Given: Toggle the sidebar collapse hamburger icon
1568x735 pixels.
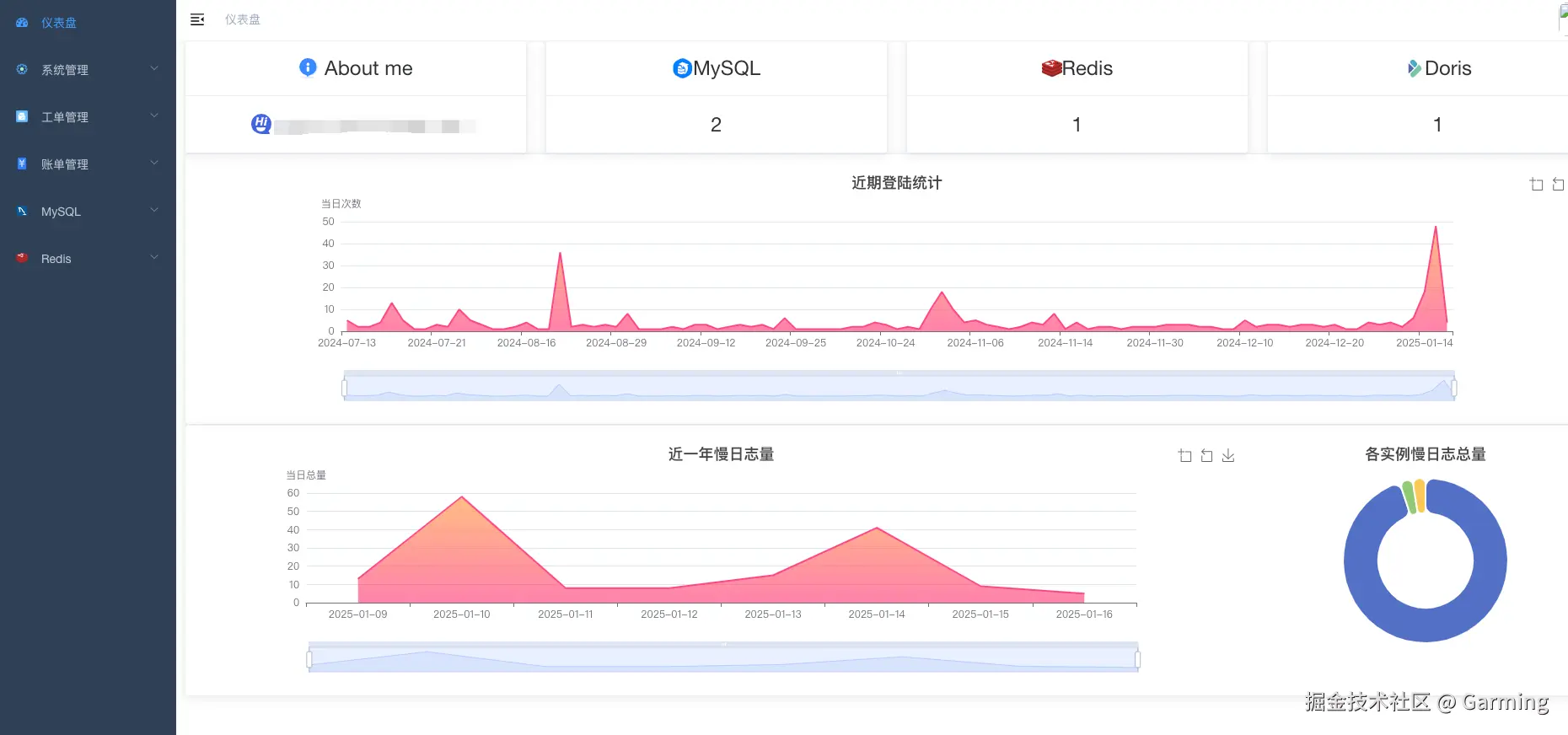Looking at the screenshot, I should pyautogui.click(x=197, y=19).
